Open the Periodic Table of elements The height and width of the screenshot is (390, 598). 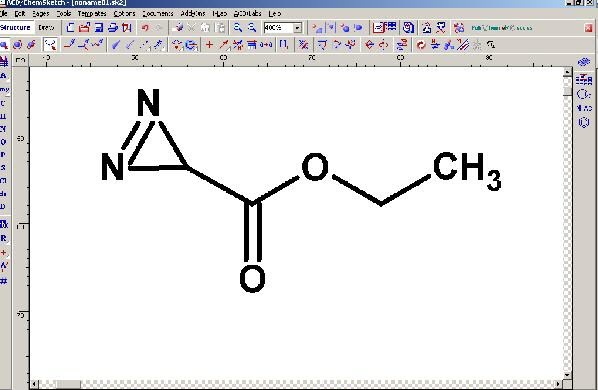[4, 62]
